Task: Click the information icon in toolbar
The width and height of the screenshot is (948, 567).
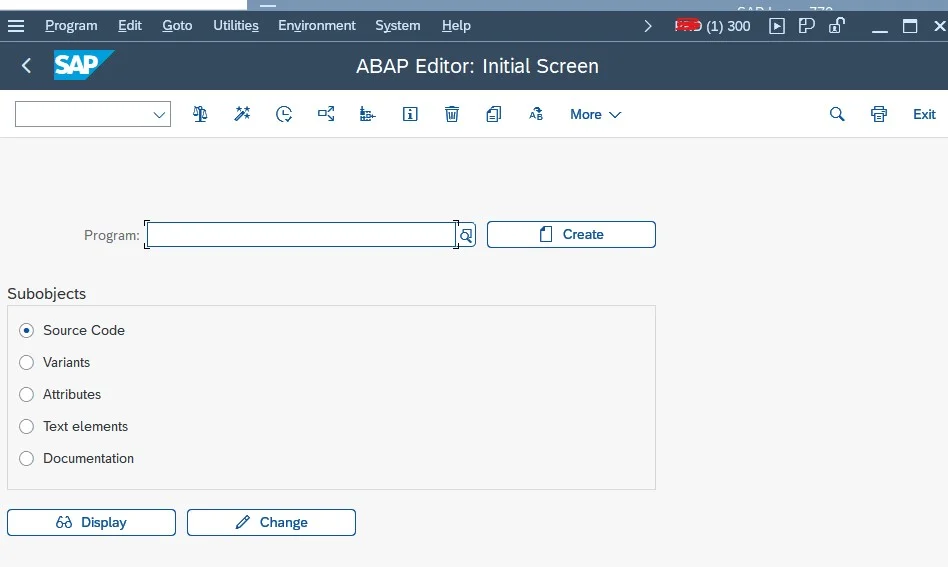Action: pos(410,114)
